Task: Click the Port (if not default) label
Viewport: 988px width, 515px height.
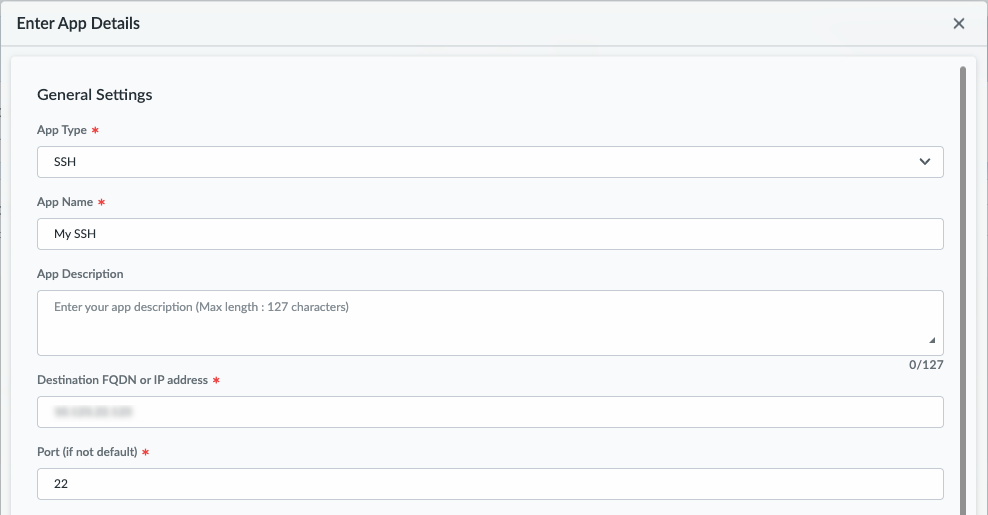Action: (x=87, y=452)
